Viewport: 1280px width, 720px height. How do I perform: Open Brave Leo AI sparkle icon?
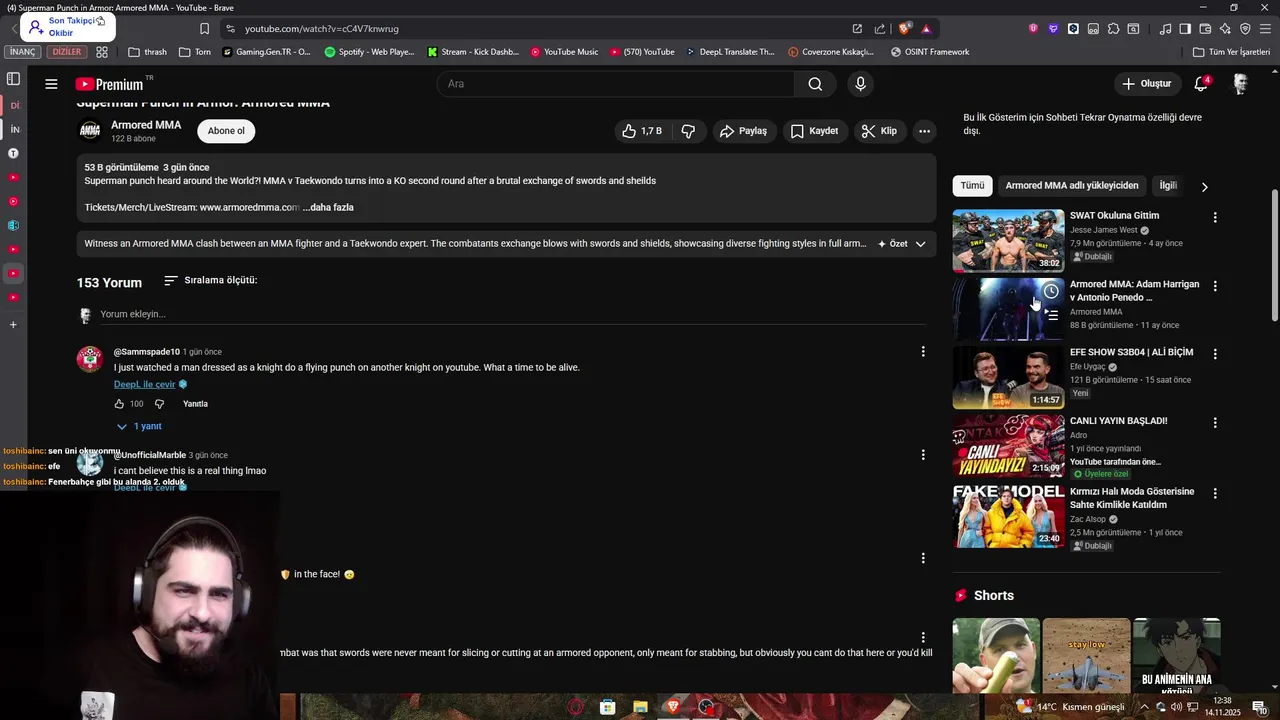(1225, 29)
